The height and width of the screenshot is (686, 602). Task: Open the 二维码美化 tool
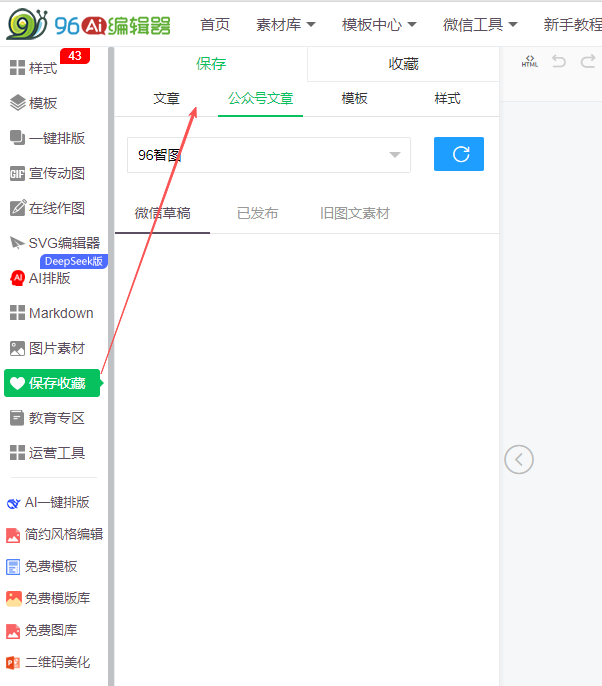pyautogui.click(x=48, y=662)
